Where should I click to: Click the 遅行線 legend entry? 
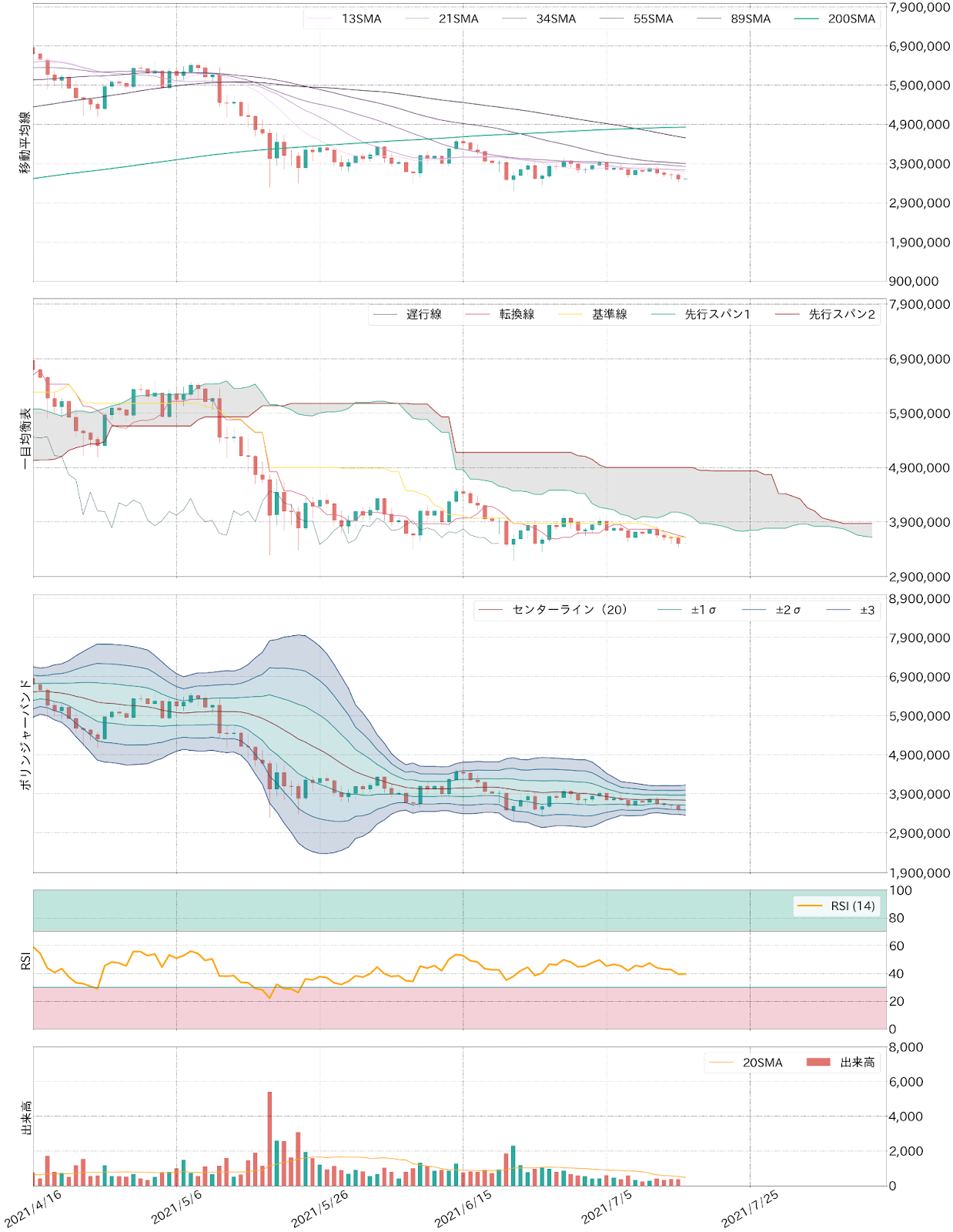tap(424, 314)
